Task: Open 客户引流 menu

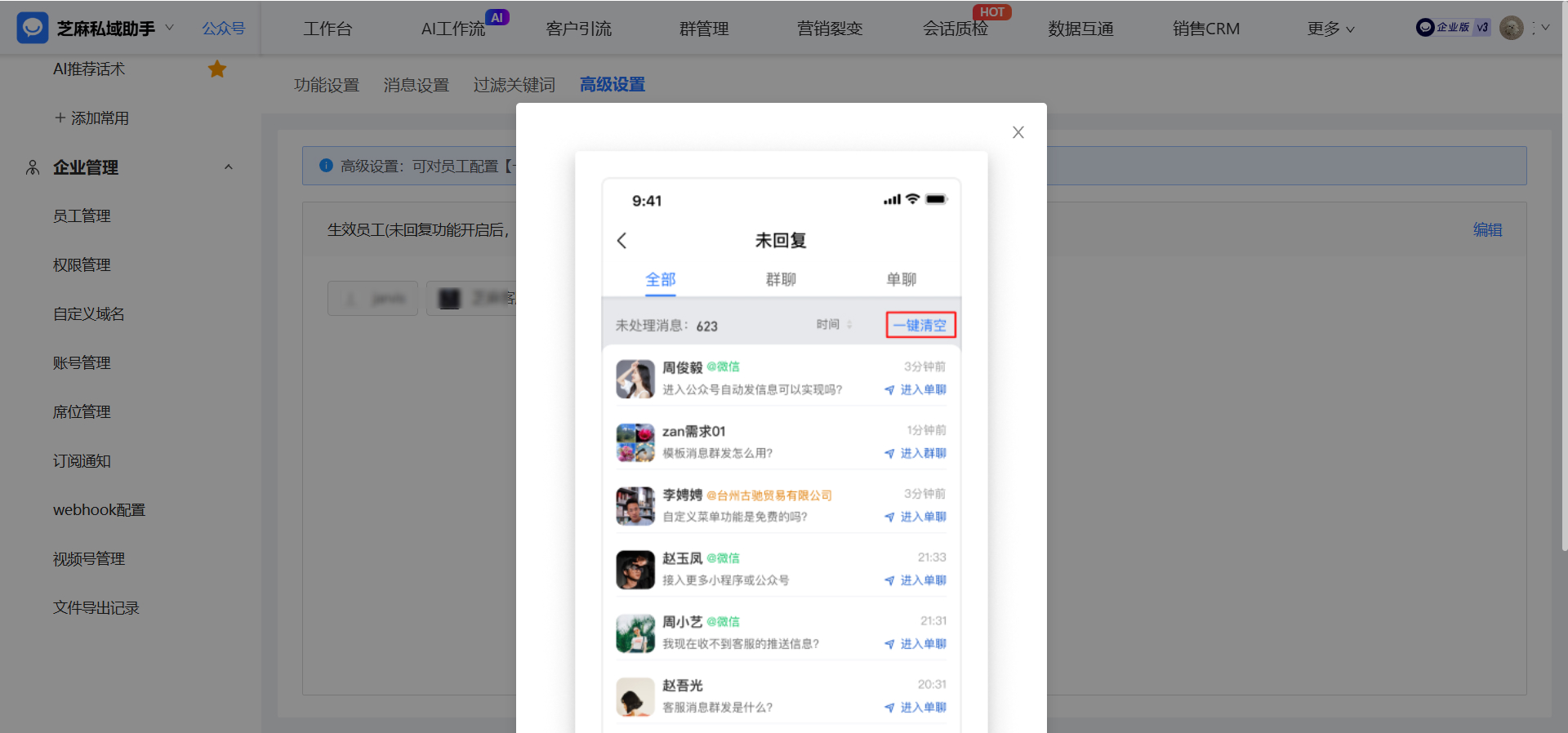Action: coord(578,29)
